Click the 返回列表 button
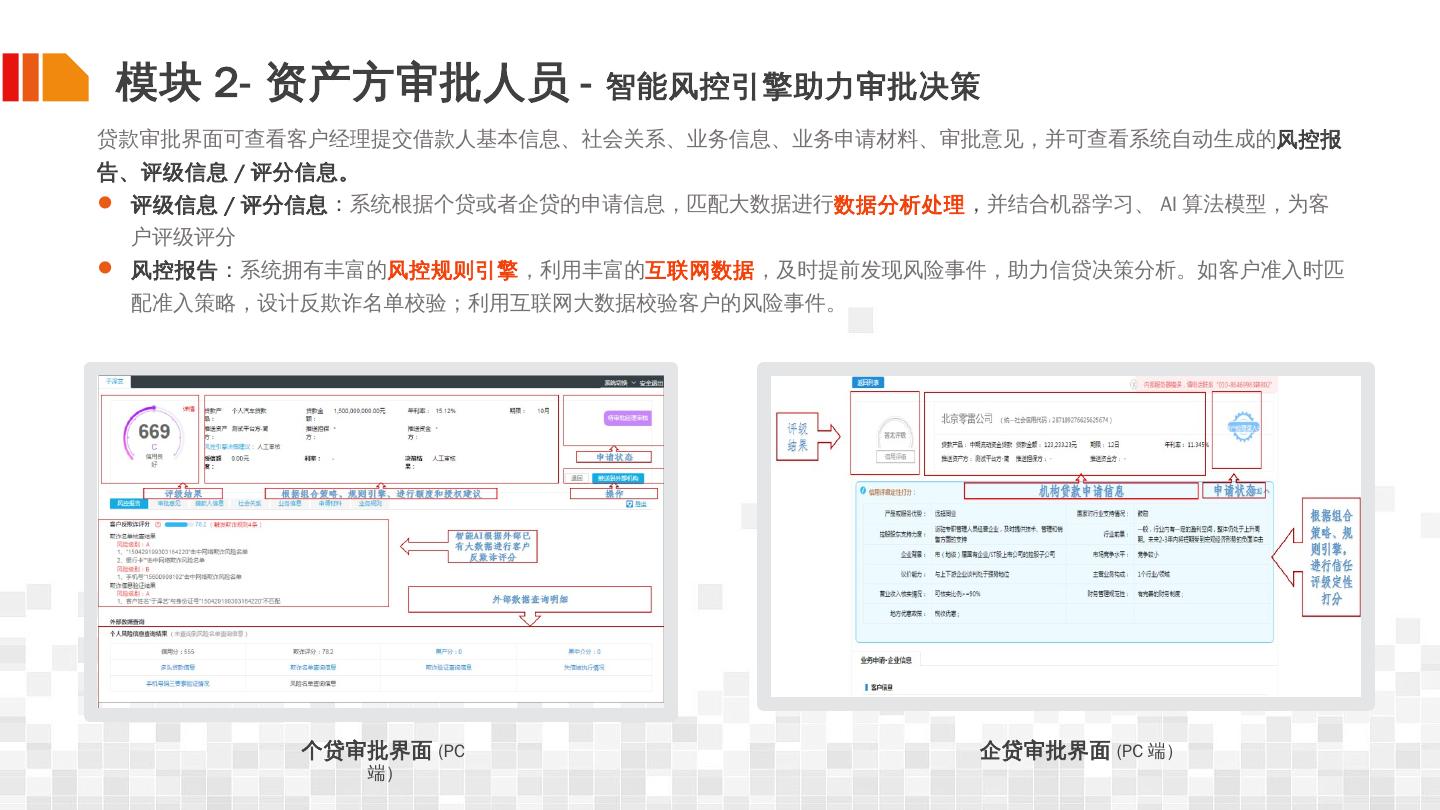The height and width of the screenshot is (810, 1440). [x=867, y=383]
